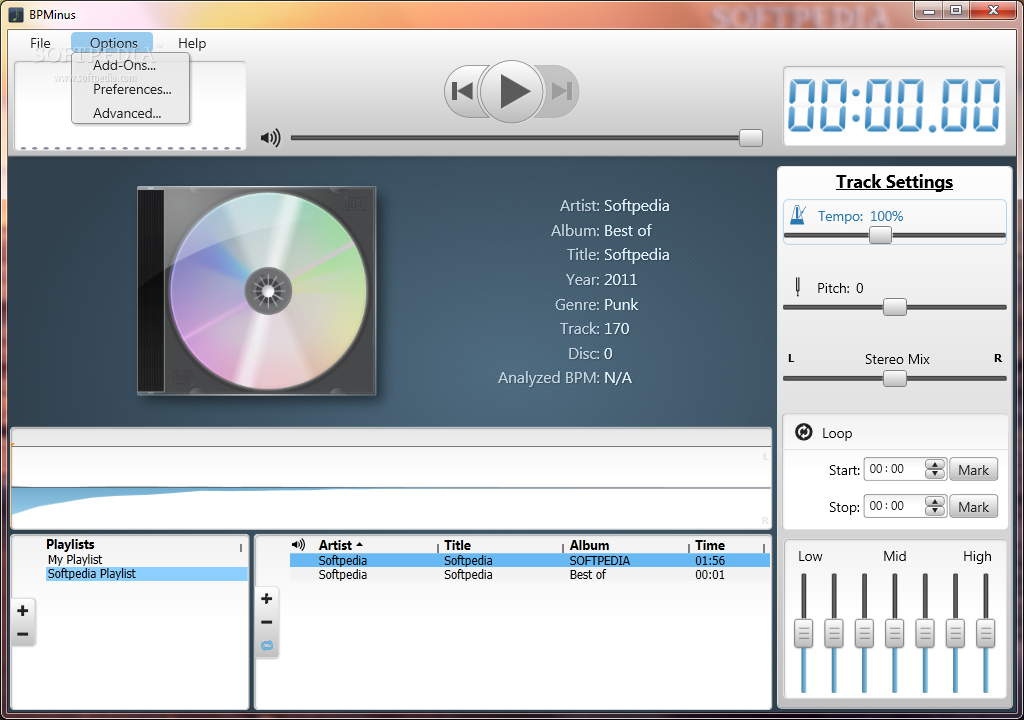Click the CD album art thumbnail

[257, 291]
